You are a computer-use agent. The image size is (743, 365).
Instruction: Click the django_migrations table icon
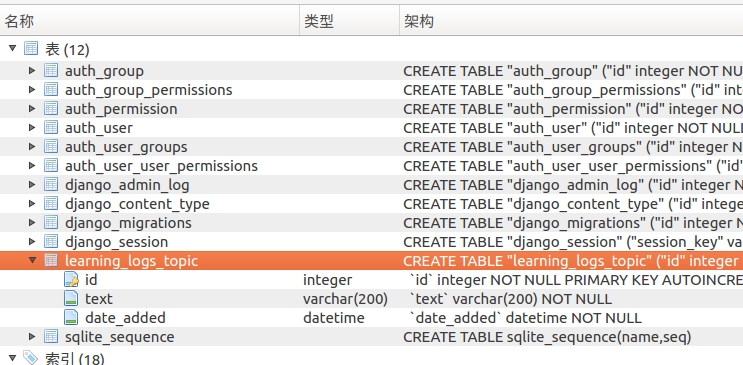(51, 222)
